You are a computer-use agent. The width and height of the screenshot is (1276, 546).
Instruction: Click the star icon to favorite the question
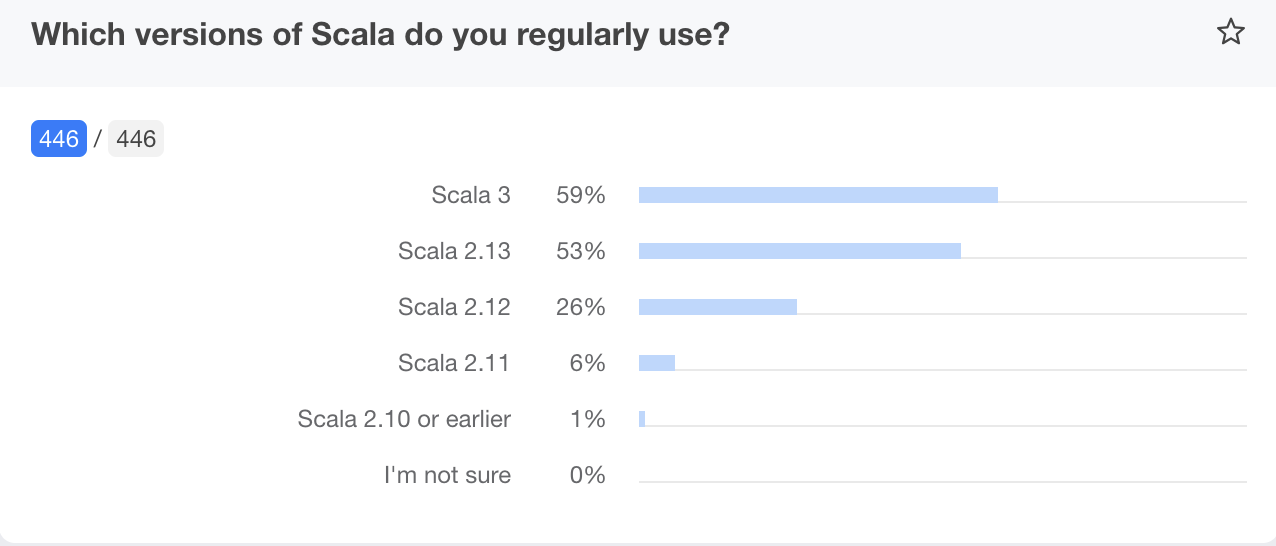(x=1230, y=33)
